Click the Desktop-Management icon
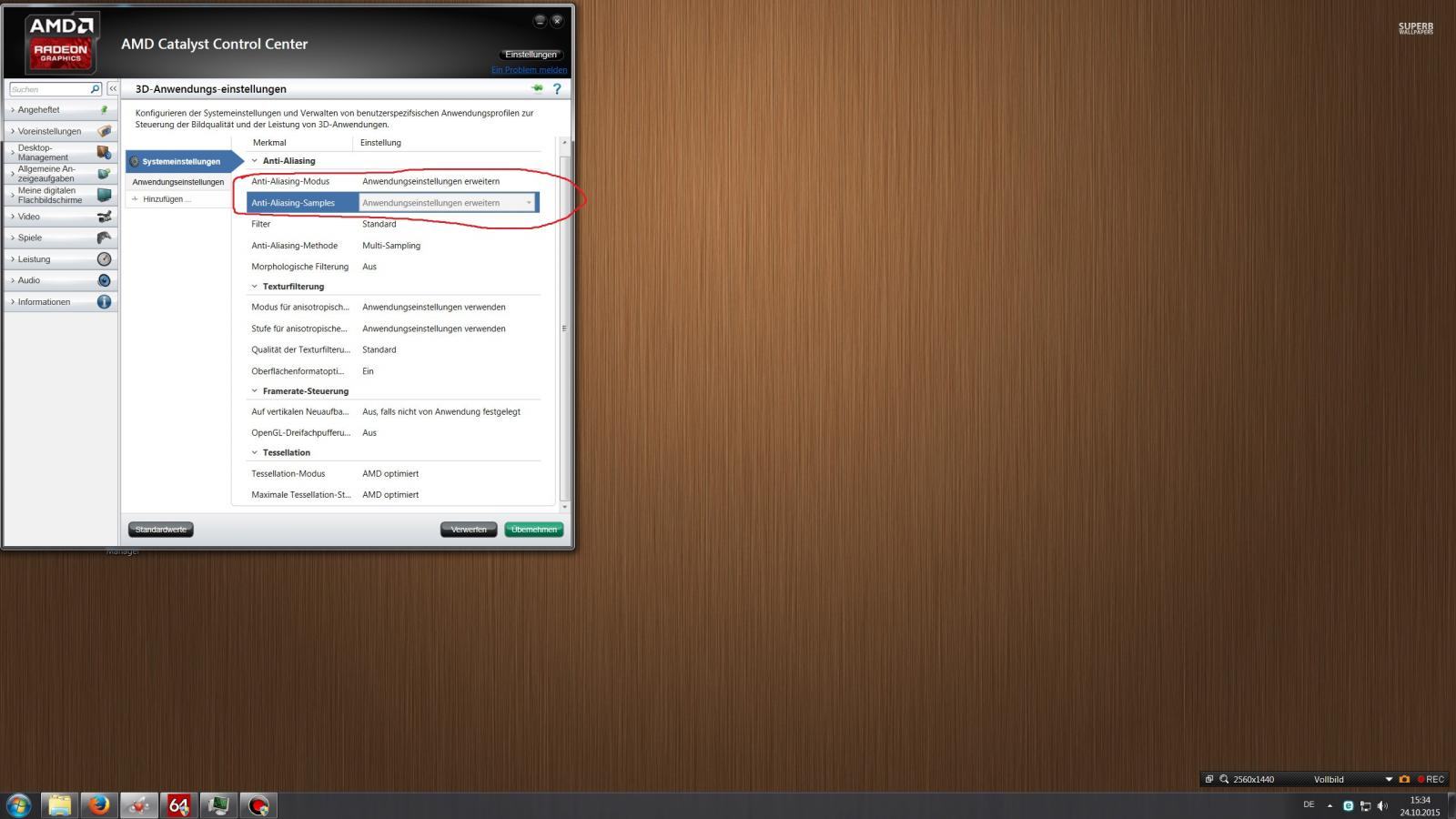This screenshot has height=819, width=1456. click(x=104, y=152)
